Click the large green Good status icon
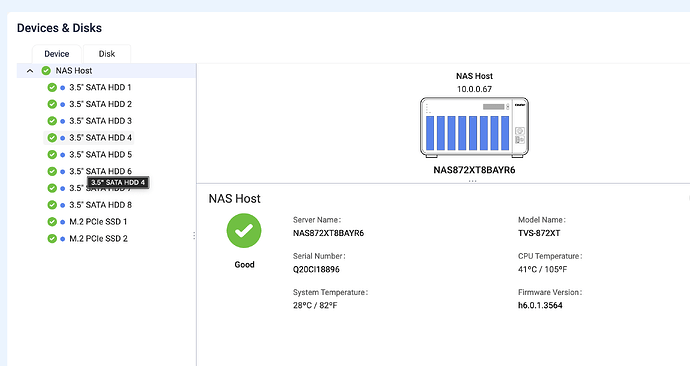The width and height of the screenshot is (690, 366). point(244,231)
